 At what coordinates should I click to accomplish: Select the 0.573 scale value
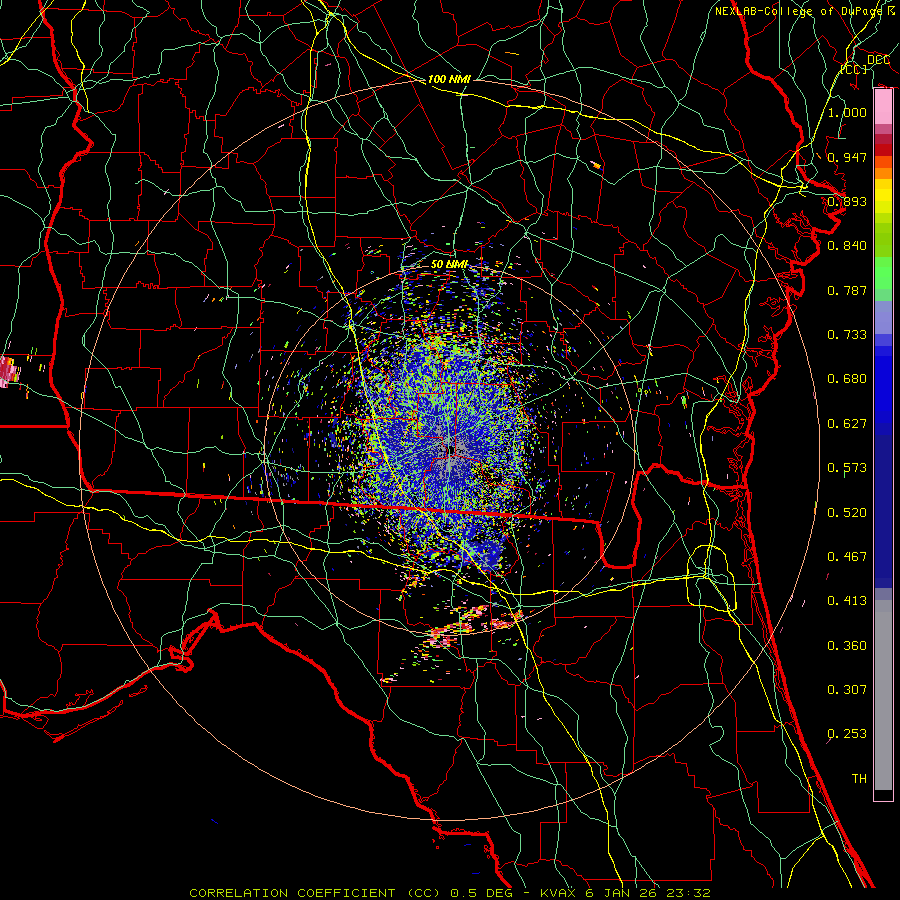tap(847, 468)
